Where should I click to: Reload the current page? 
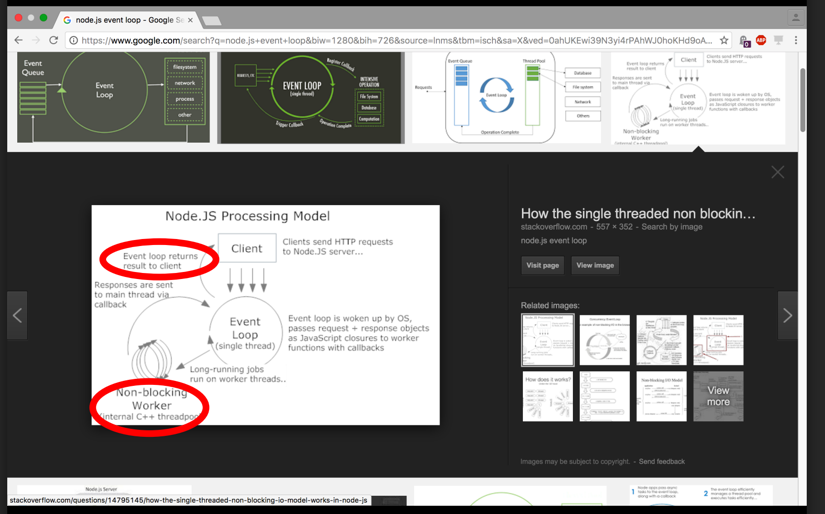pos(53,40)
